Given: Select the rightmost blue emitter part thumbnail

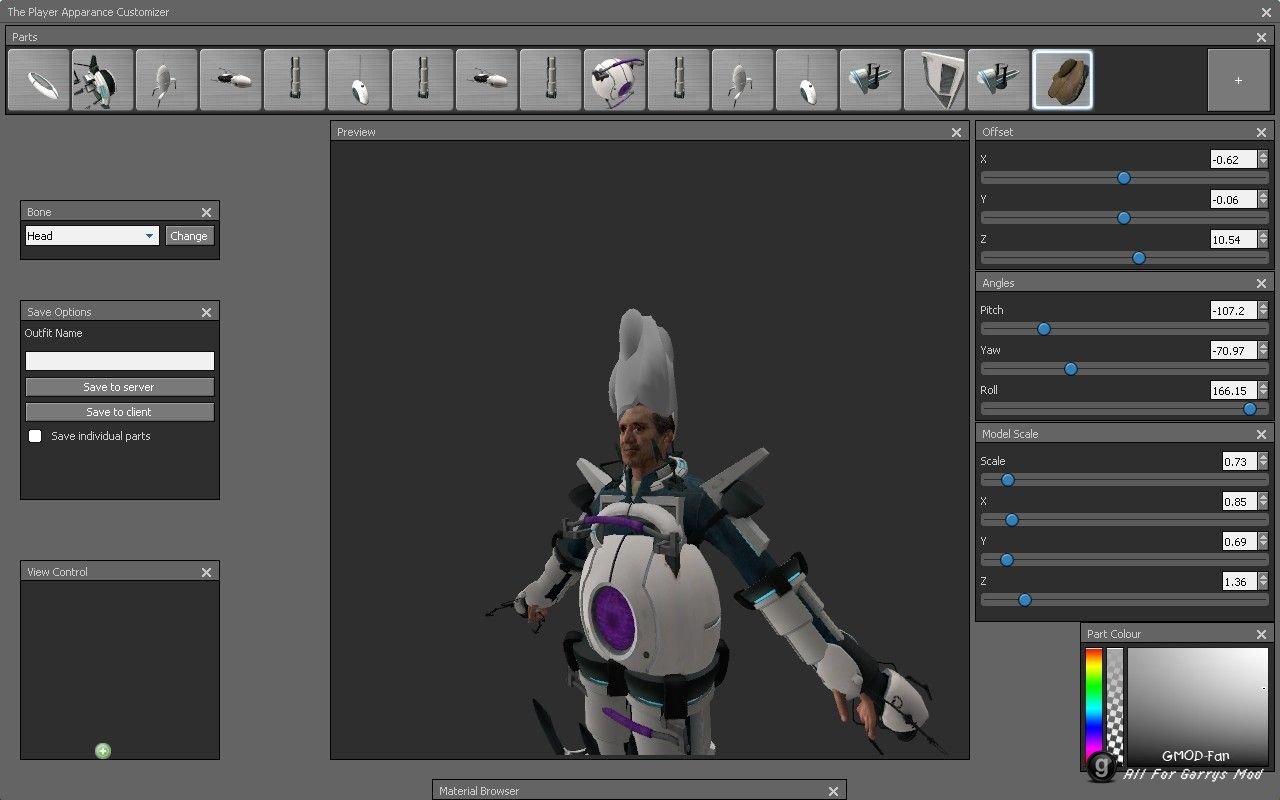Looking at the screenshot, I should 998,80.
